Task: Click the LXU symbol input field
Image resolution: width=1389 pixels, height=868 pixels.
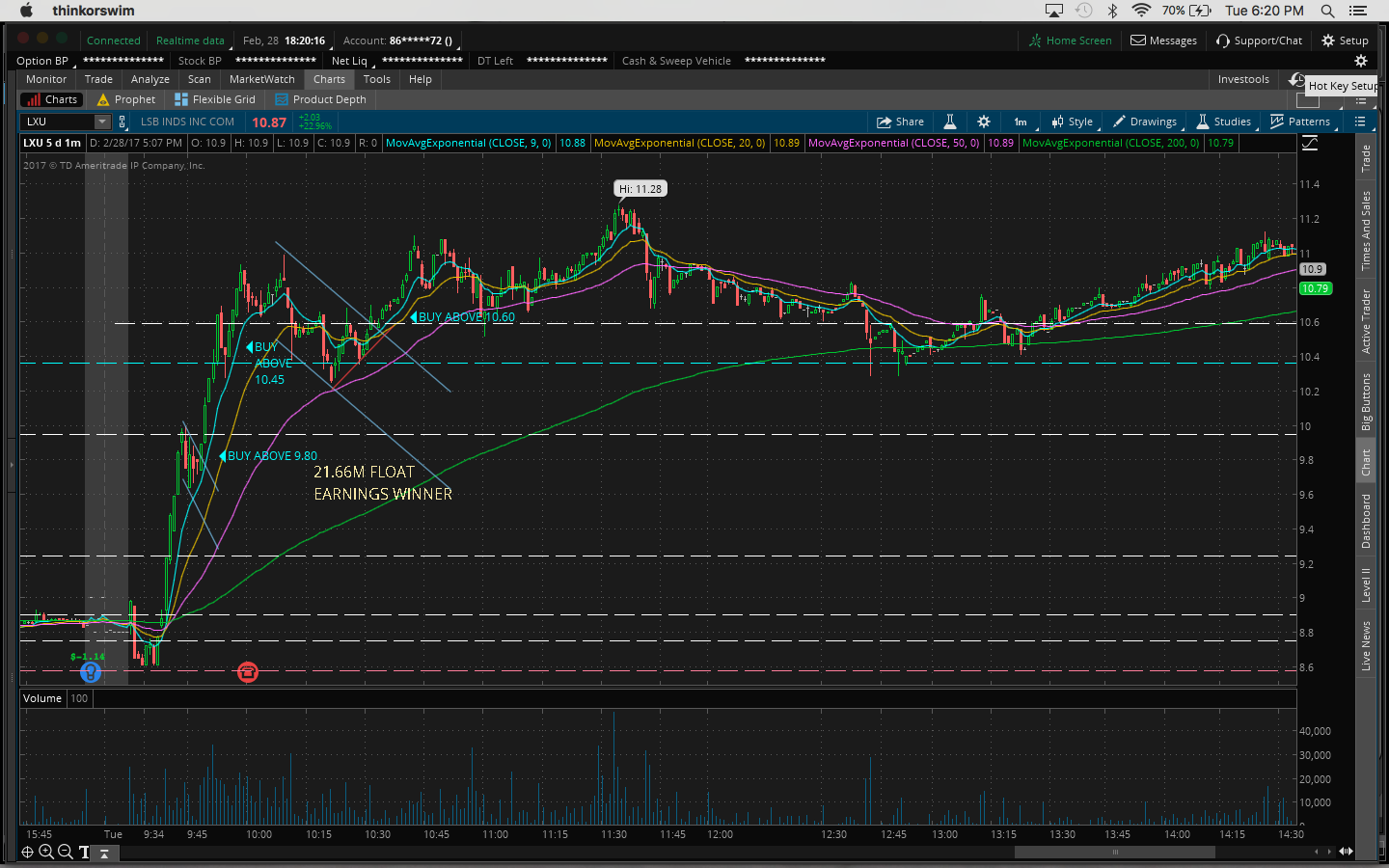Action: tap(58, 122)
